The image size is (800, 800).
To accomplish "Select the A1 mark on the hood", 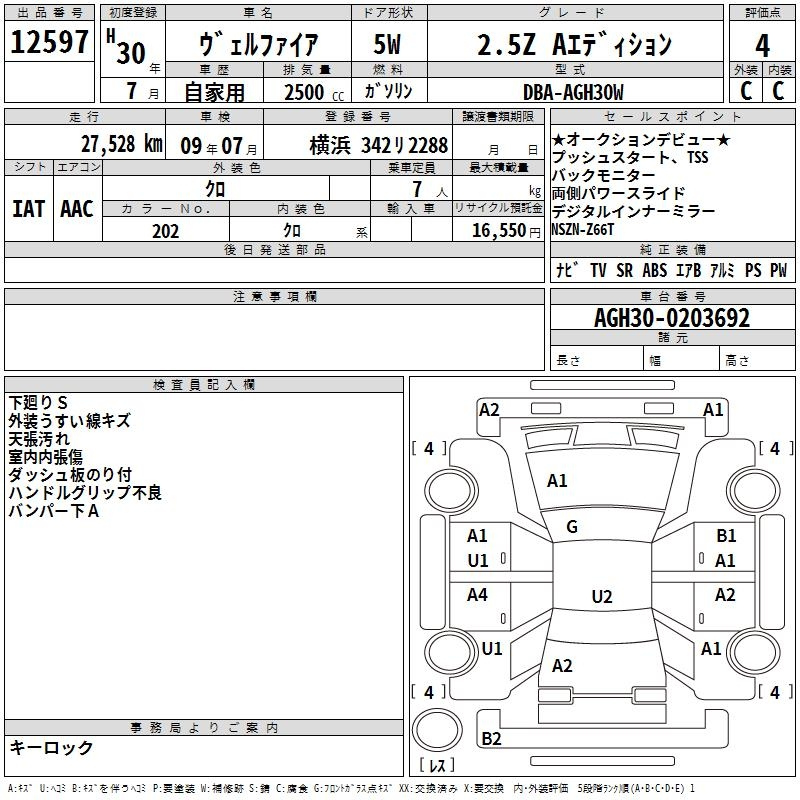I will (x=557, y=481).
